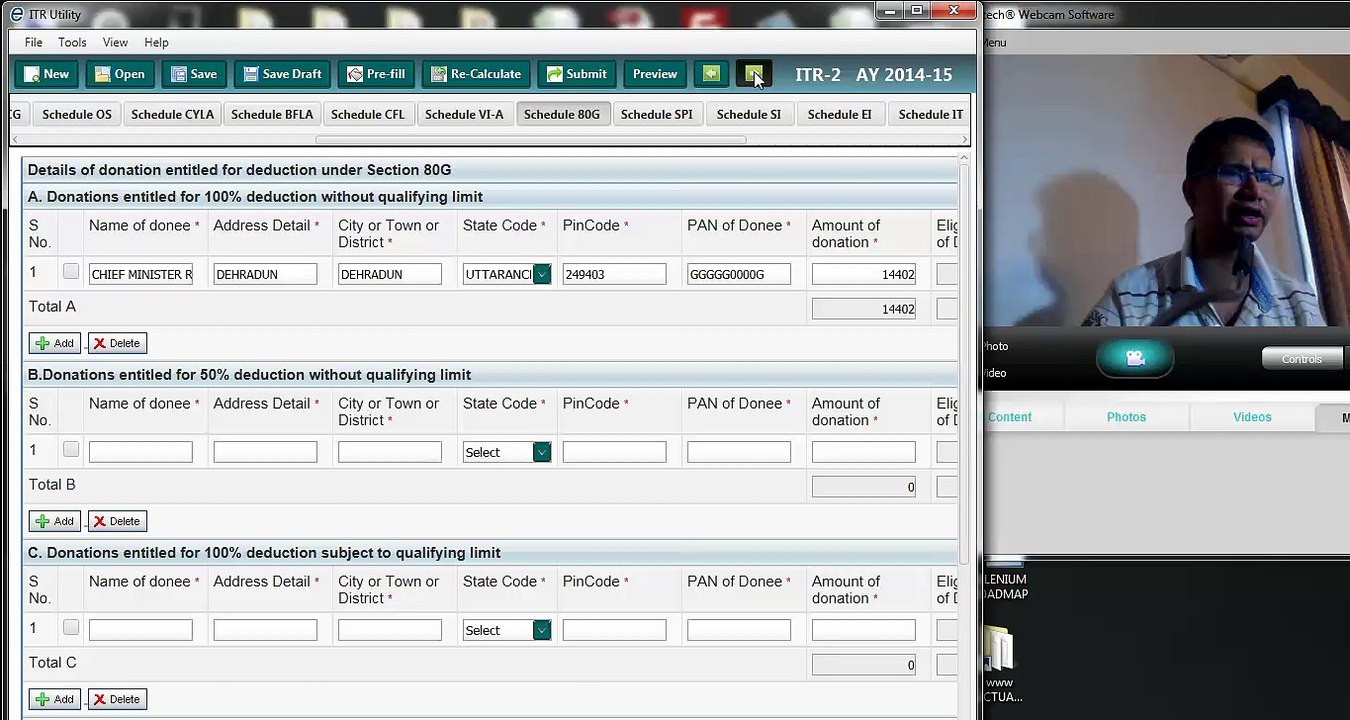The image size is (1350, 720).
Task: Click the New toolbar button
Action: [x=46, y=74]
